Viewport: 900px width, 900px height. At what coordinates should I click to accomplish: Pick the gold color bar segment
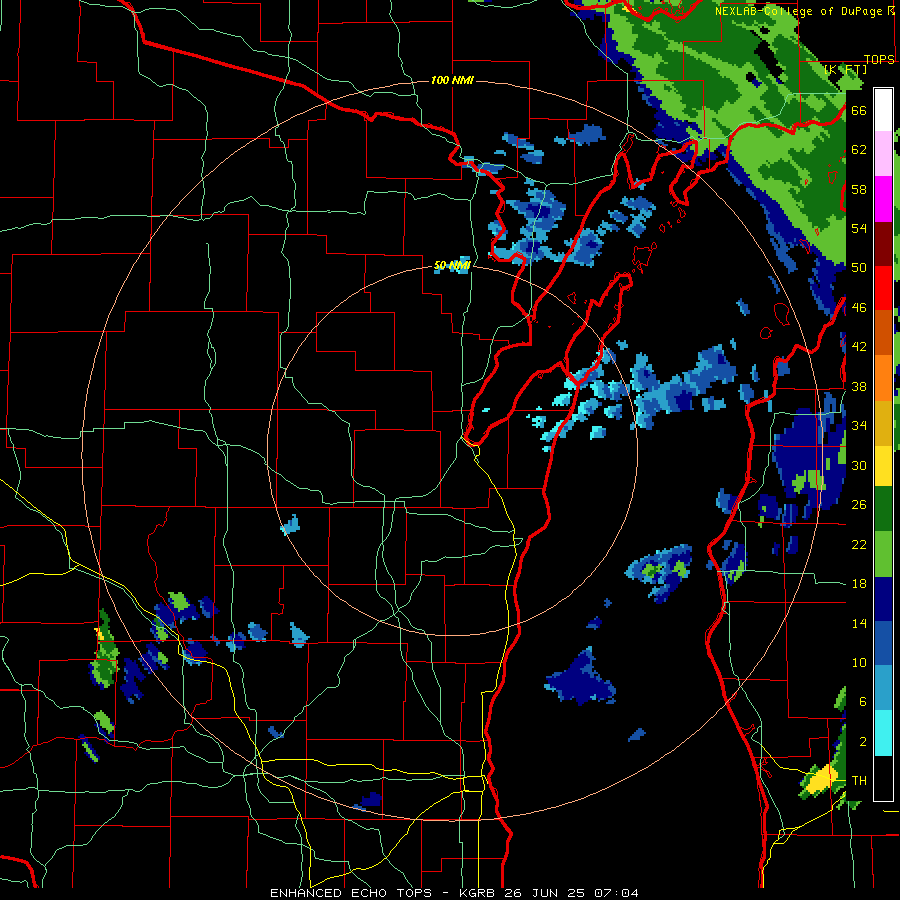pyautogui.click(x=883, y=423)
